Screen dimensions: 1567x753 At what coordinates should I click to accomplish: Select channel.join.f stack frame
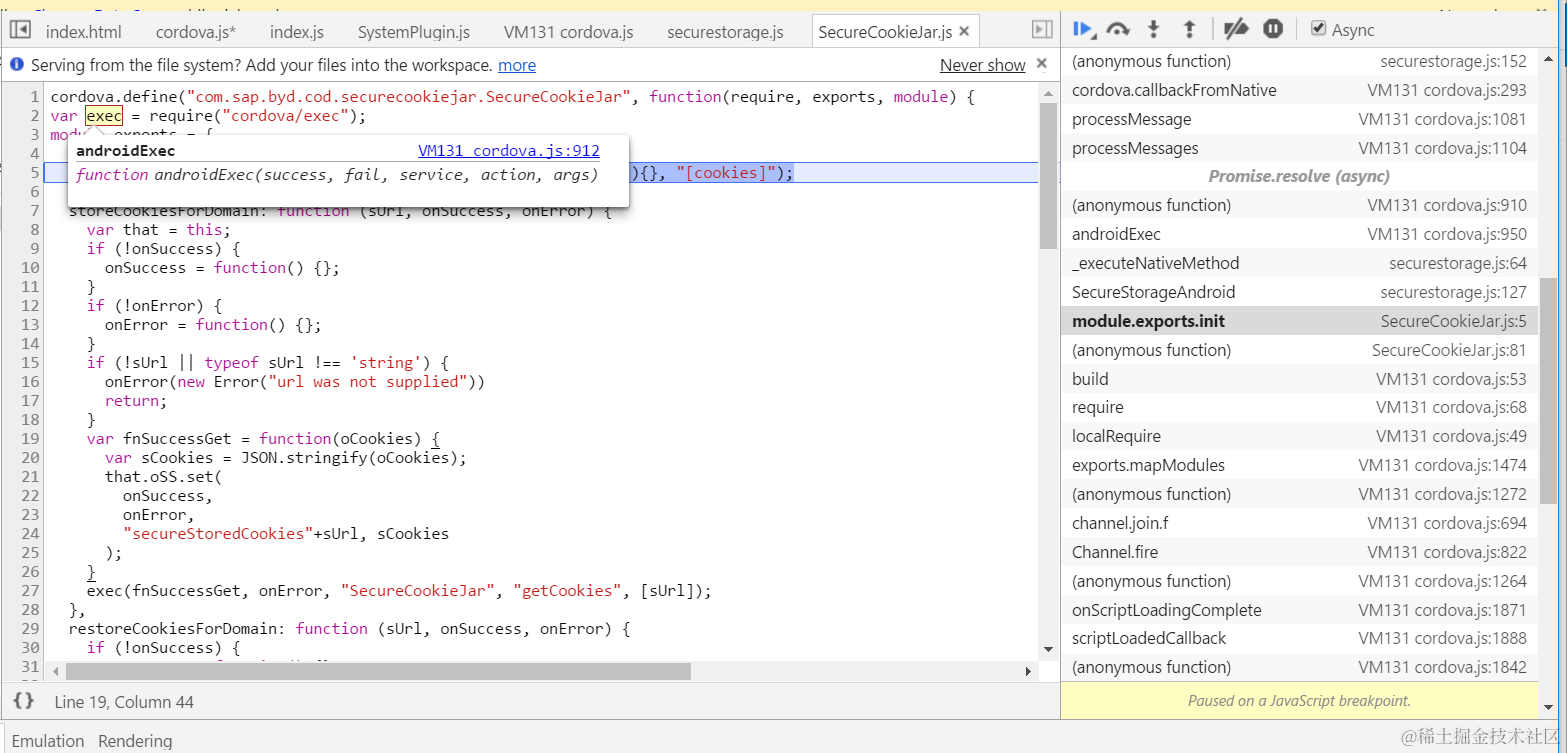(x=1299, y=523)
